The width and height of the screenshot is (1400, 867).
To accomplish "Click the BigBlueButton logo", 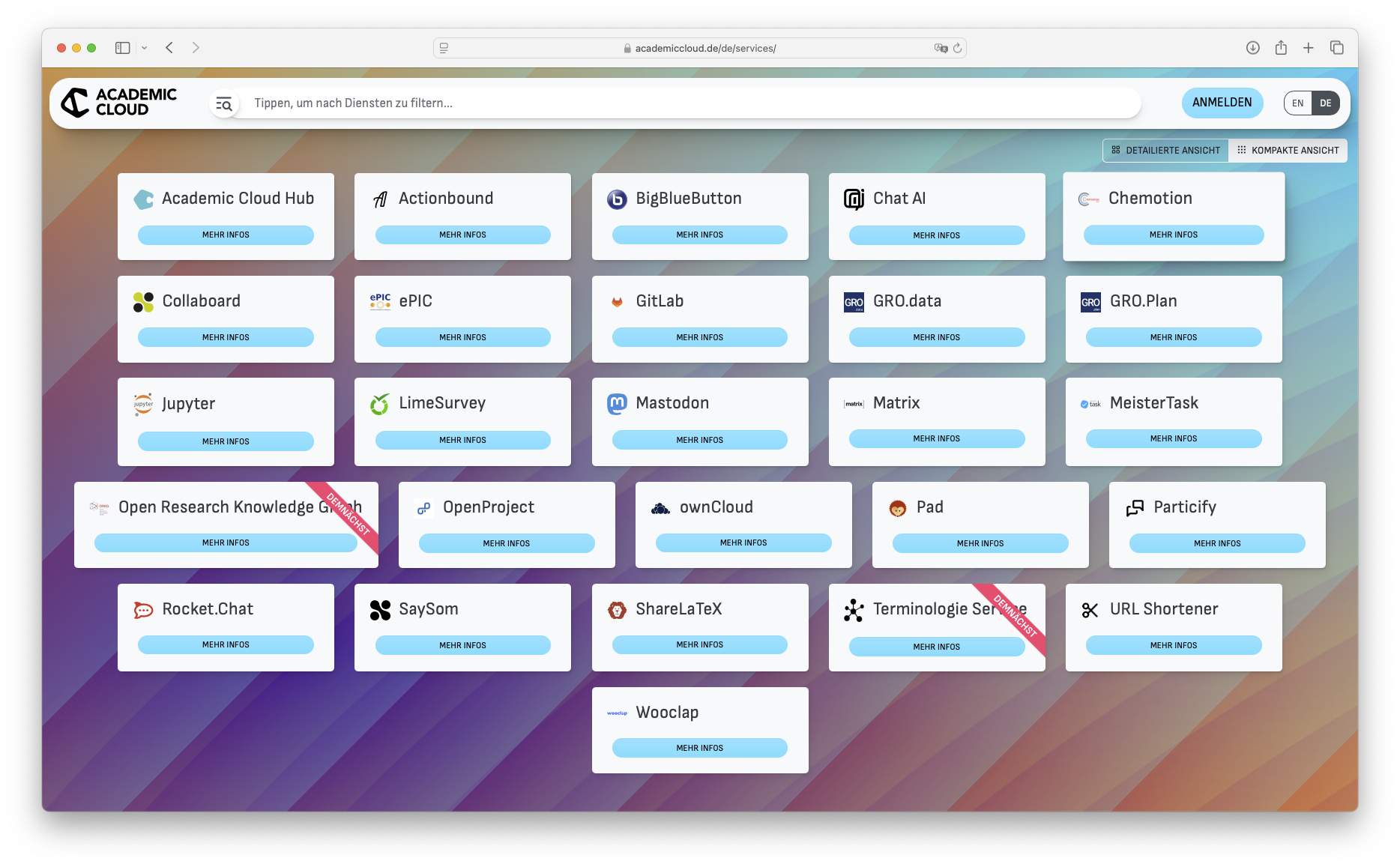I will click(x=616, y=199).
